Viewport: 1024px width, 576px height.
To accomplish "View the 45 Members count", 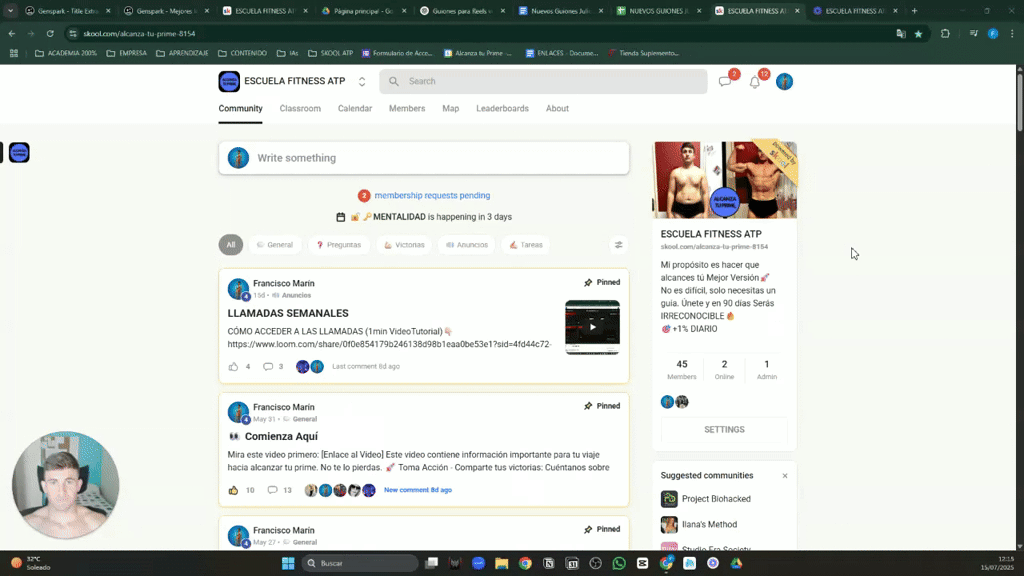I will [682, 369].
